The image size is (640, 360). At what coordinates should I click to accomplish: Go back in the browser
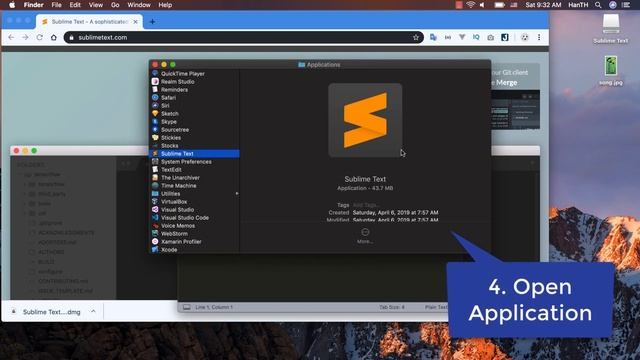(x=11, y=37)
